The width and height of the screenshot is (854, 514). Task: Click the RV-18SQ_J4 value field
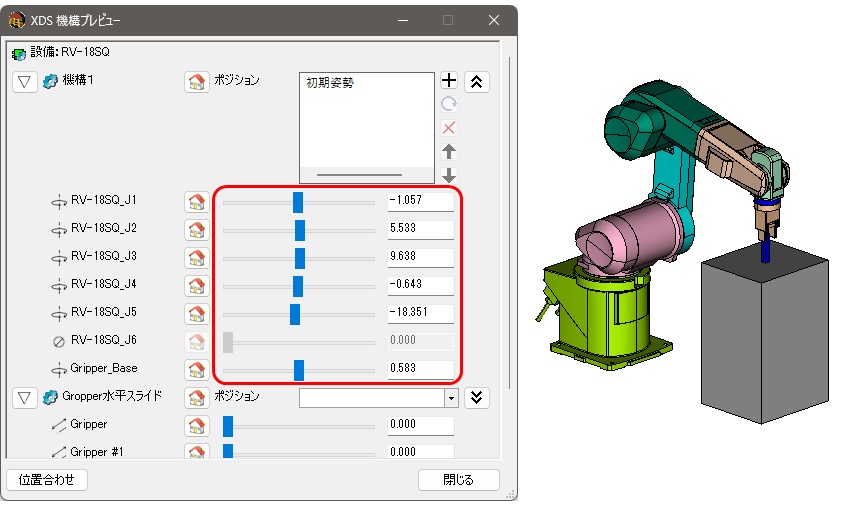[x=420, y=286]
